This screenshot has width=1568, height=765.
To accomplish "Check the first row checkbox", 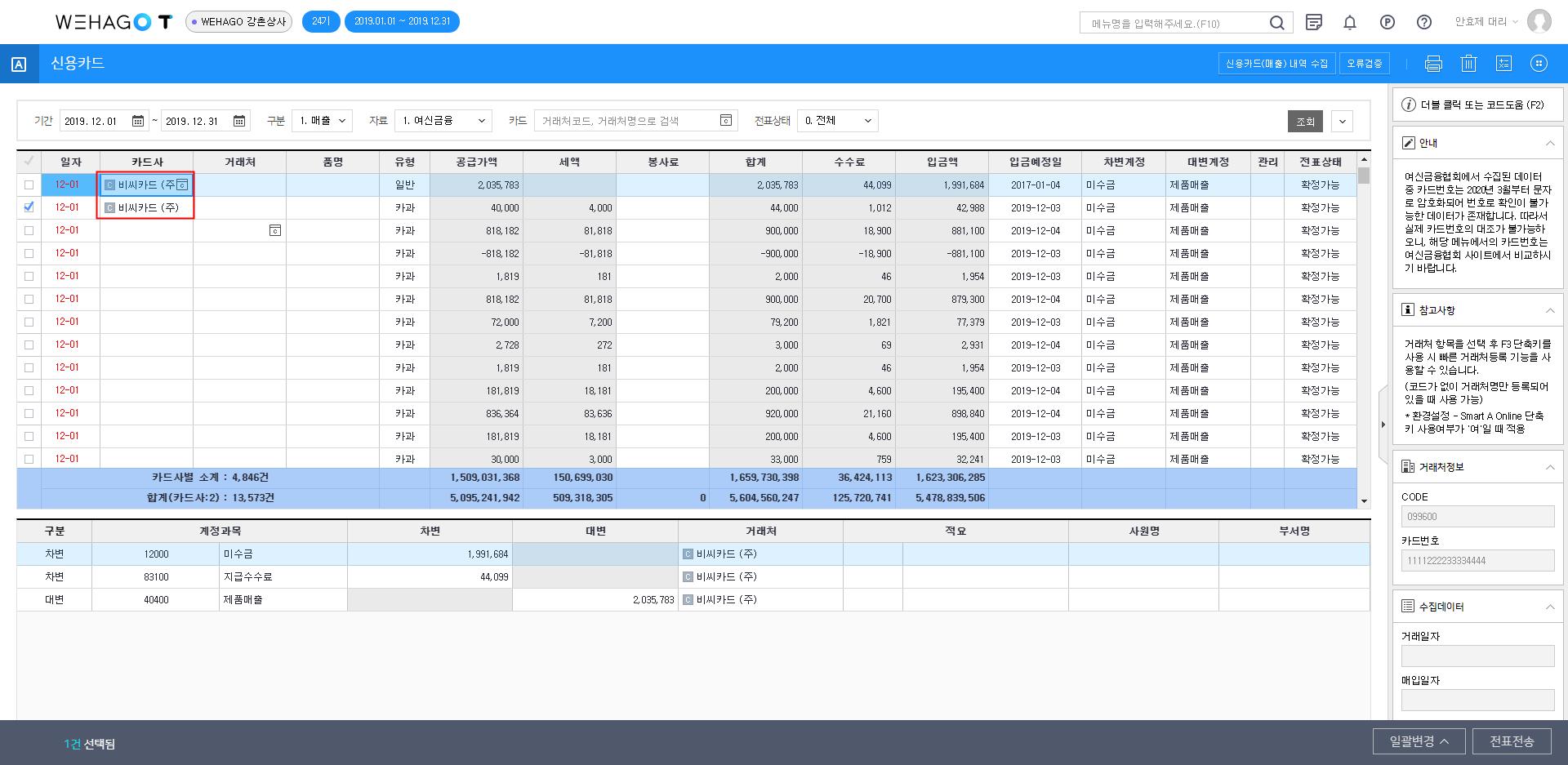I will 29,185.
